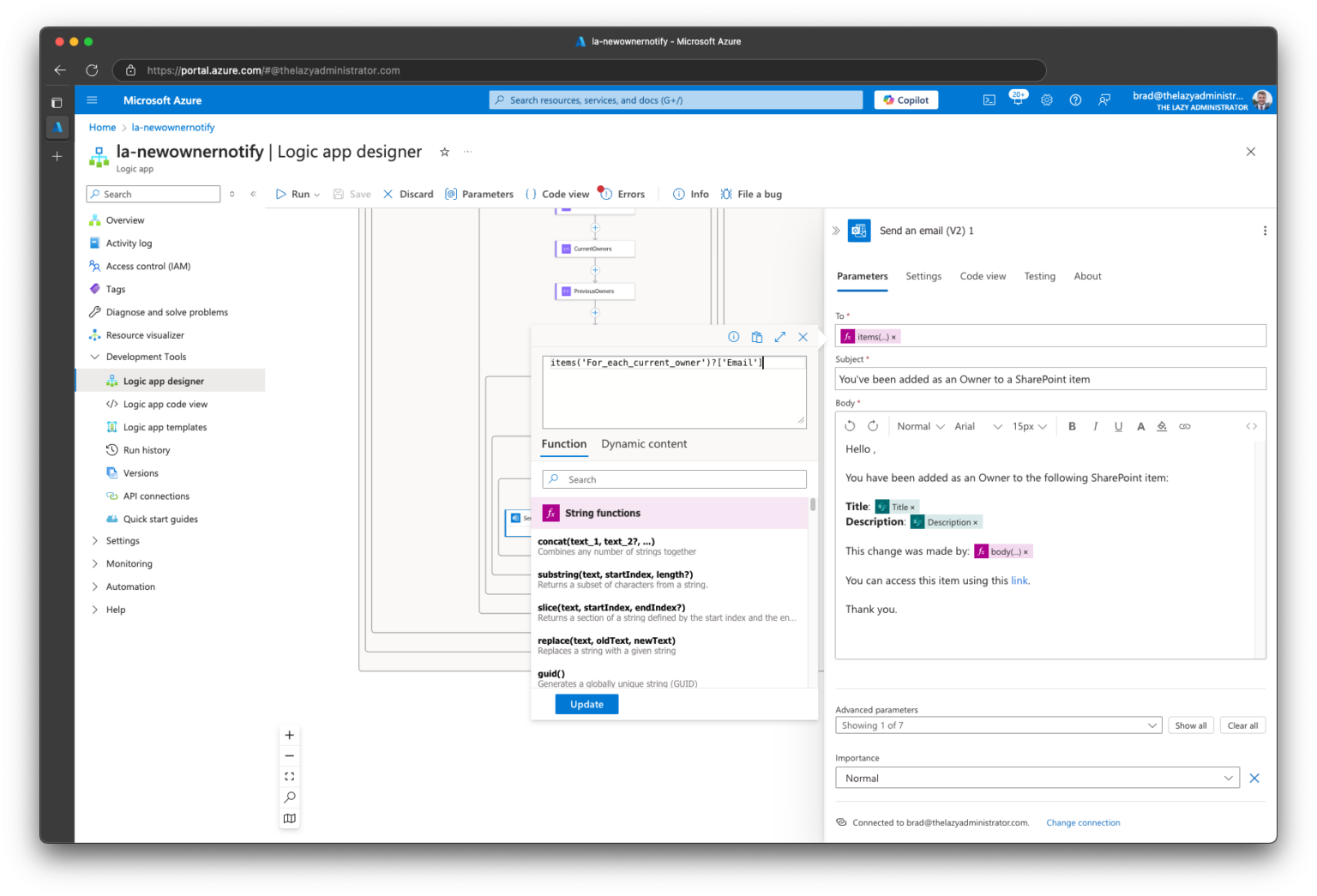Open the text color picker
The width and height of the screenshot is (1317, 896).
coord(1140,426)
